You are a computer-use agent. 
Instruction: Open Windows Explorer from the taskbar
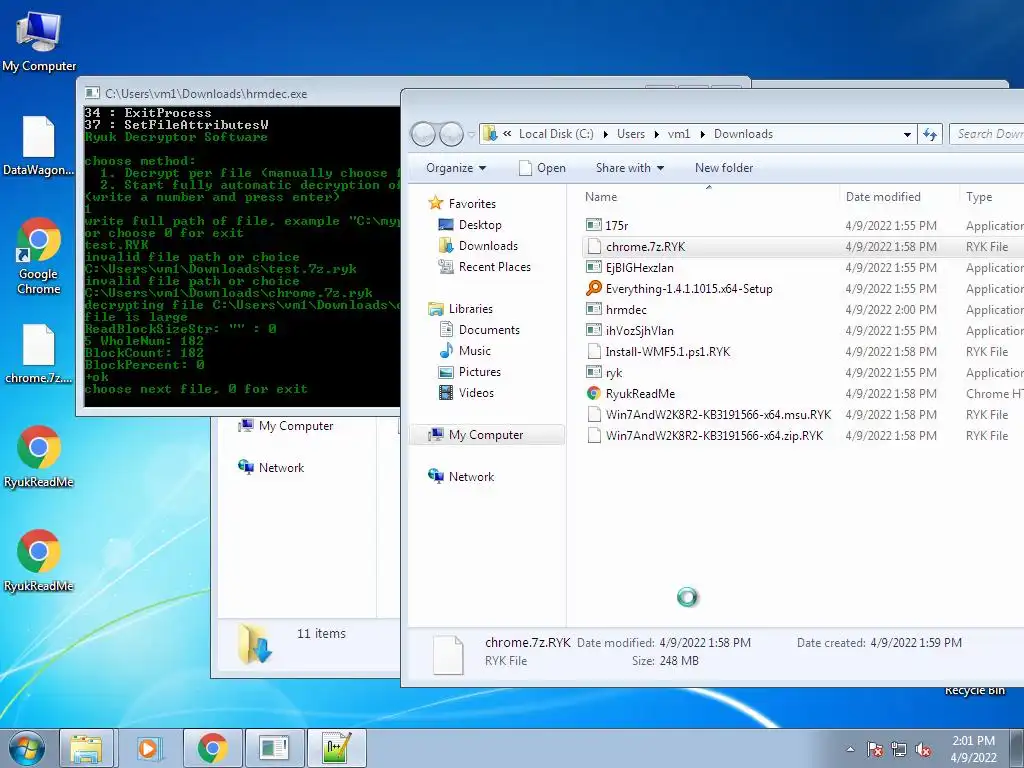(x=86, y=748)
